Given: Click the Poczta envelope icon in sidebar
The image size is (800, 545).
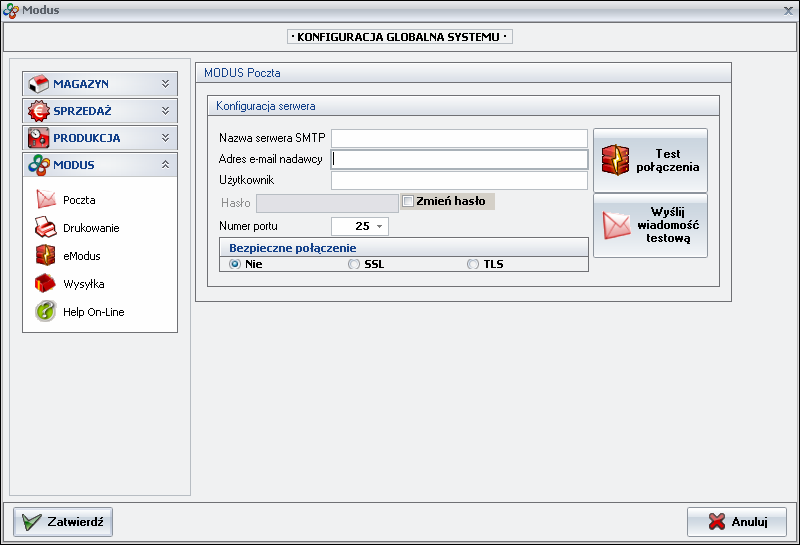Looking at the screenshot, I should [46, 200].
